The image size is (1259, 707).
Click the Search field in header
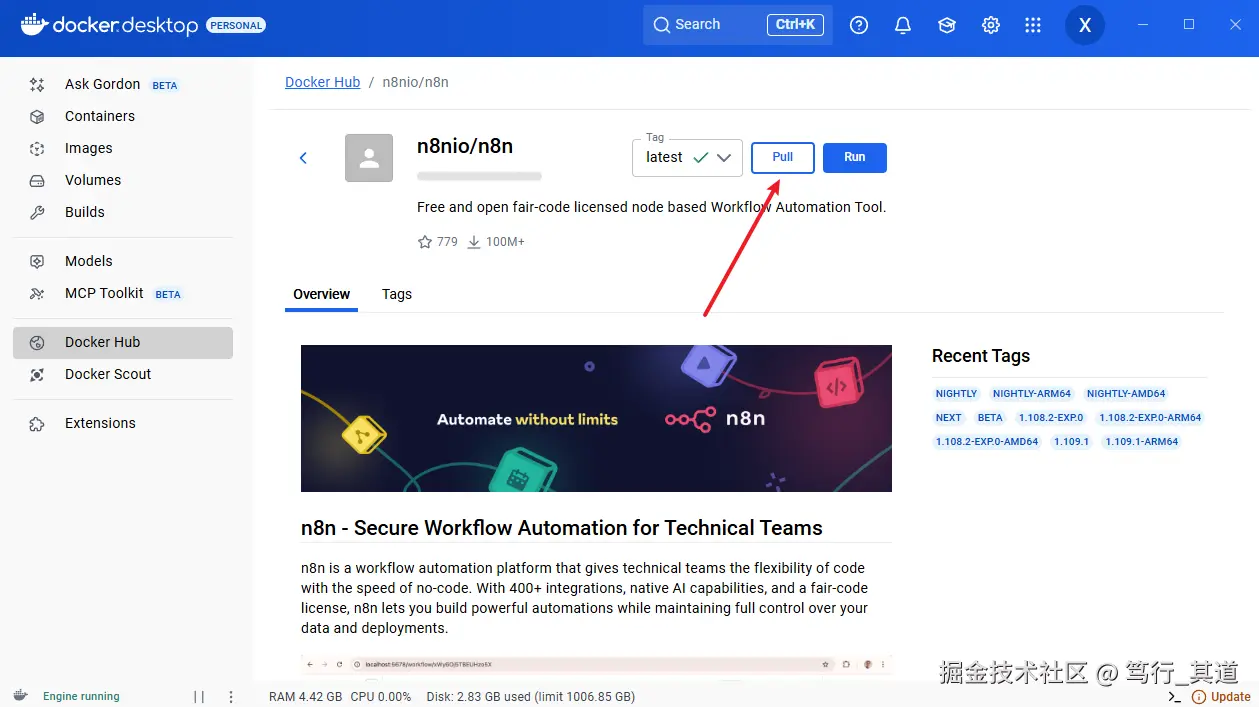coord(738,25)
